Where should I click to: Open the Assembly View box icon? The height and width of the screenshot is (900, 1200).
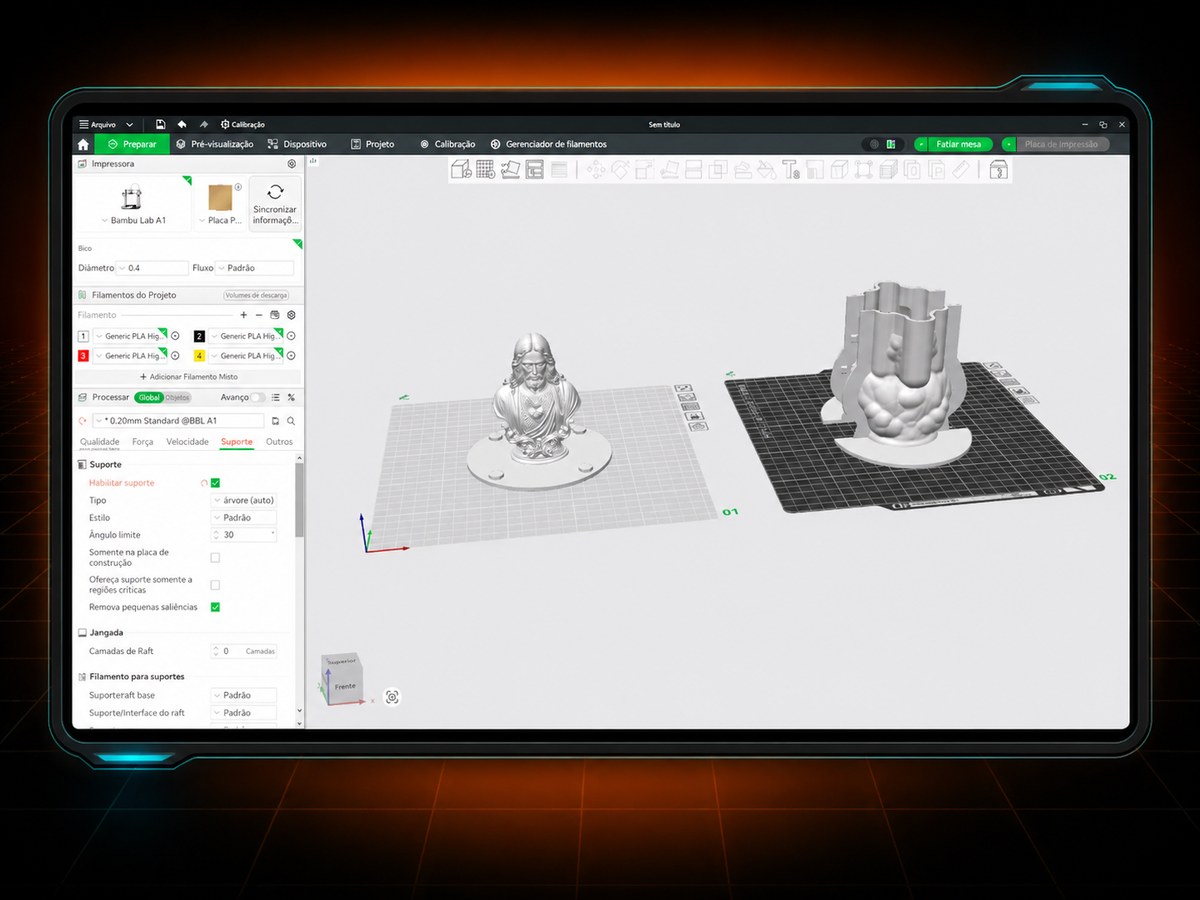pyautogui.click(x=998, y=170)
